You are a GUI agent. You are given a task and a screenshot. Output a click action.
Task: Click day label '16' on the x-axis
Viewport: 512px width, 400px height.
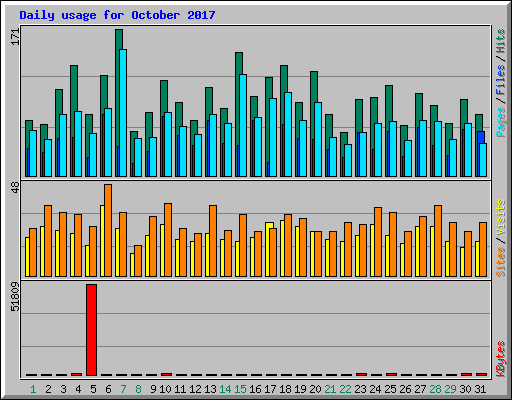tap(255, 389)
